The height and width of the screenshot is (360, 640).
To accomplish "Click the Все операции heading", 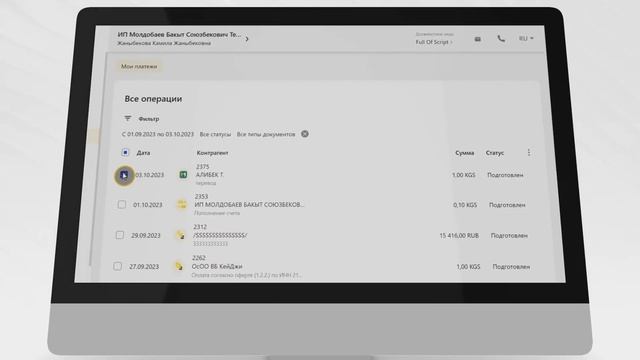I will click(153, 99).
